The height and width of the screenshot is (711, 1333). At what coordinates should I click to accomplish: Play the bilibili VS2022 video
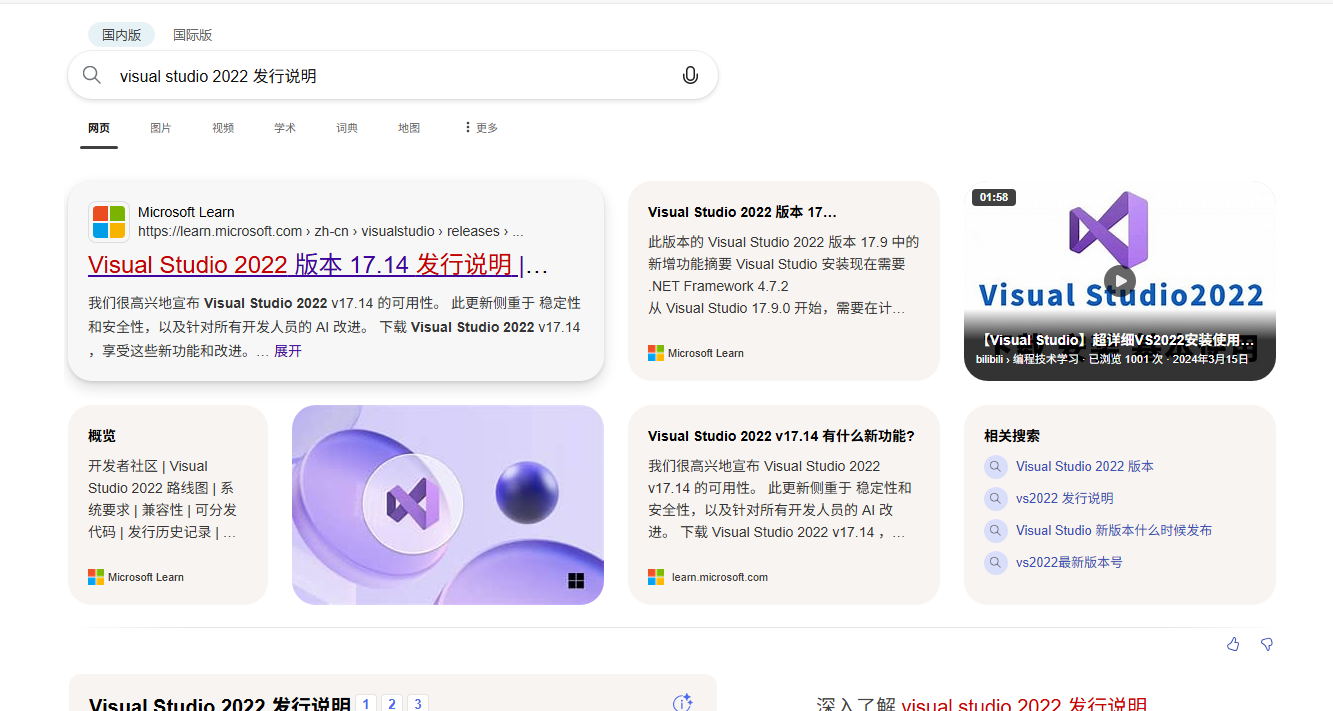click(x=1120, y=281)
